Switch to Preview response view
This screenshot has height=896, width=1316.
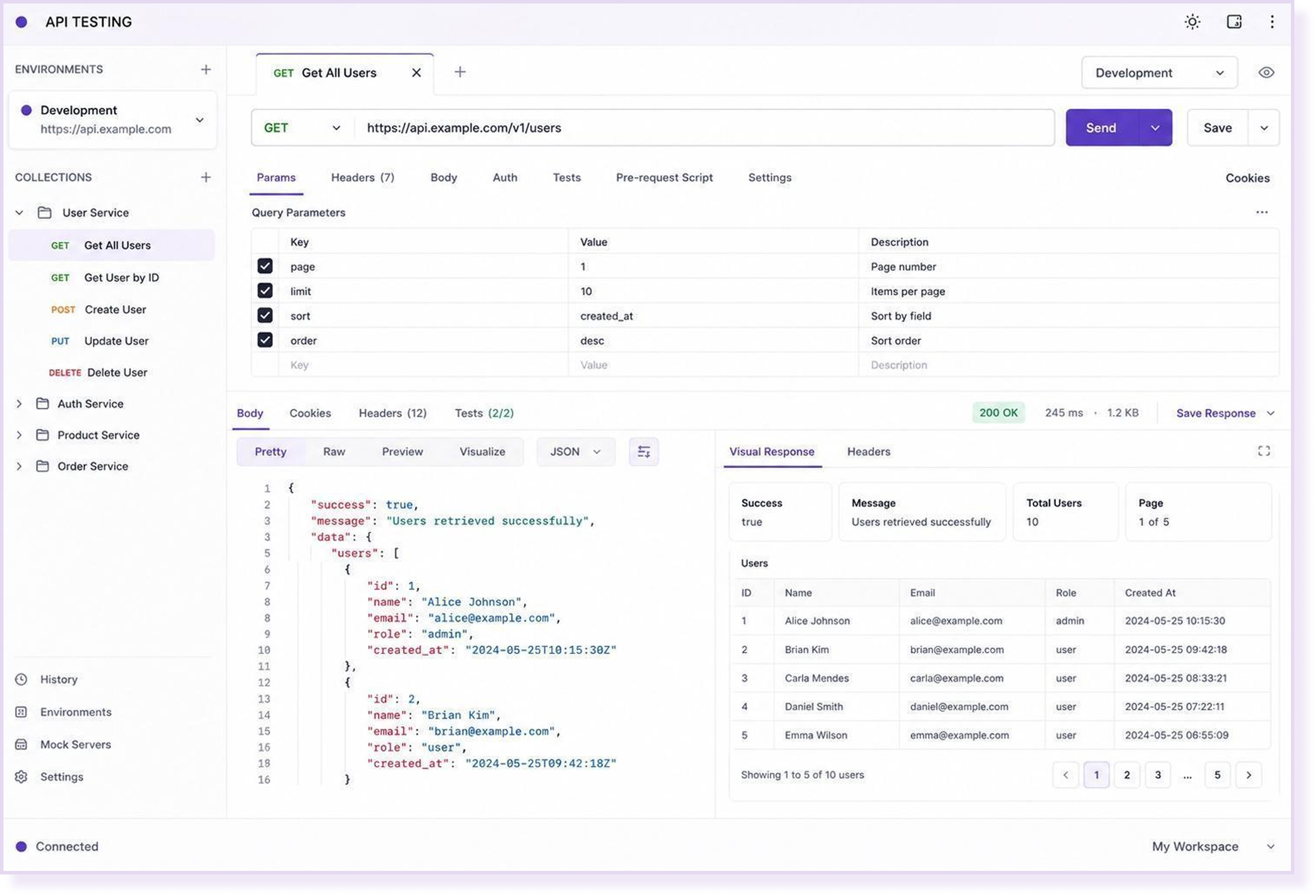pos(402,452)
